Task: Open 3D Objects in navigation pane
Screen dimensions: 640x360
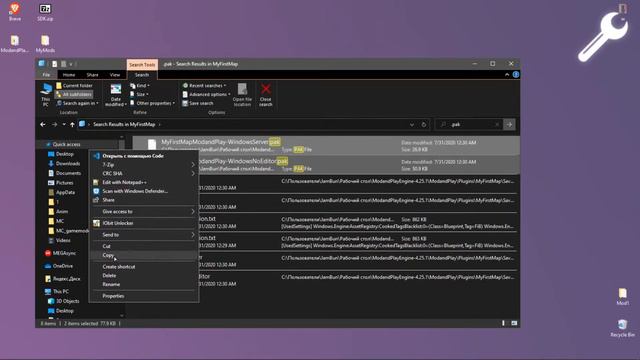Action: (64, 301)
